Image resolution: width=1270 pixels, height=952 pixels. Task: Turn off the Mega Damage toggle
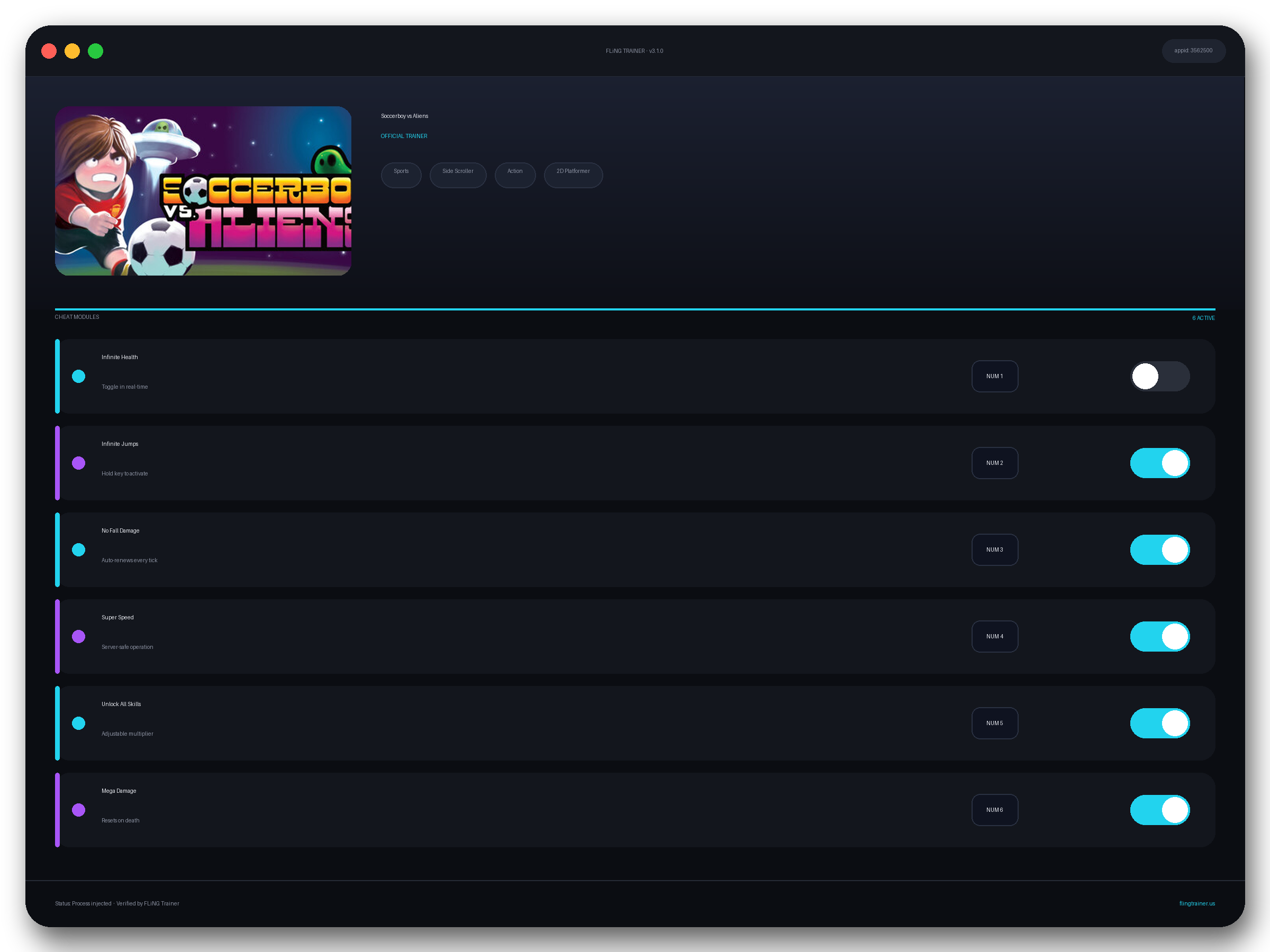1160,810
